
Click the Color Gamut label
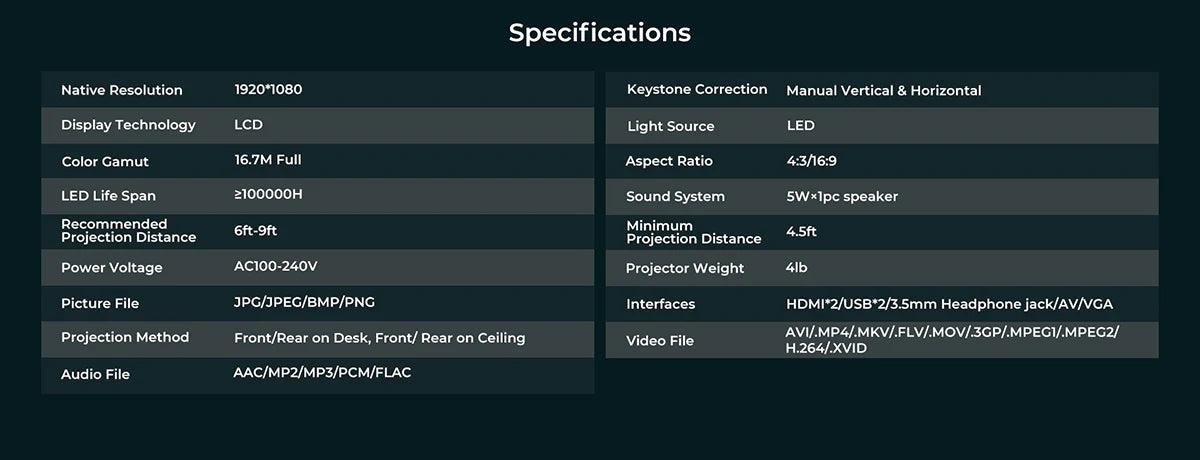[x=105, y=161]
